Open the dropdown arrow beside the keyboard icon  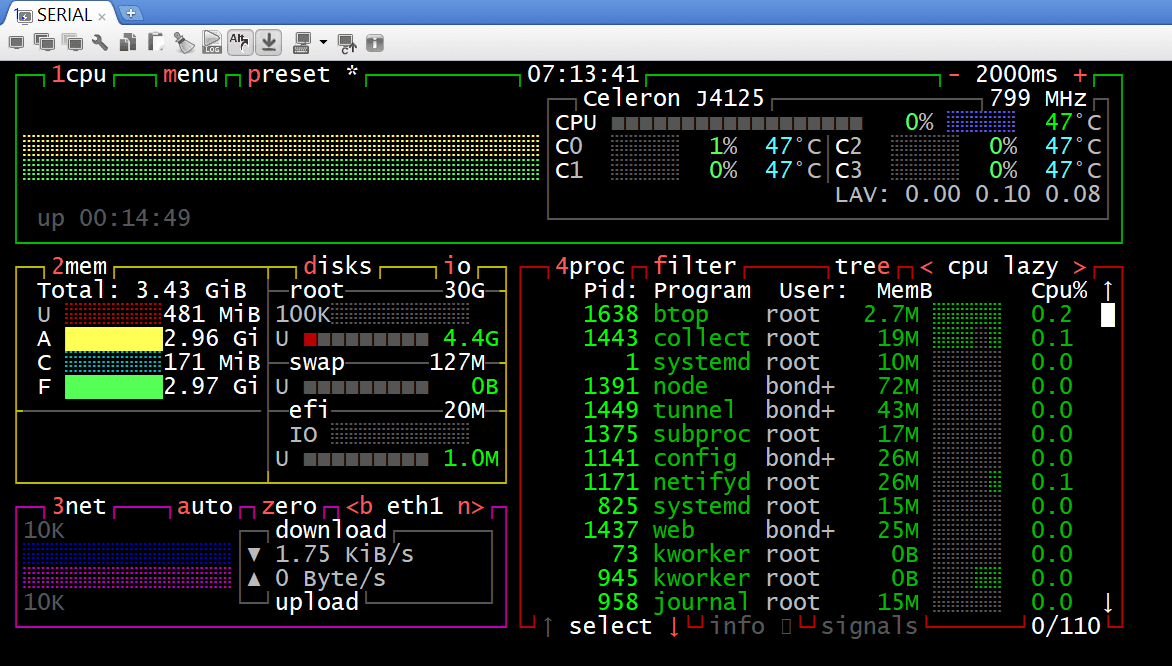click(x=323, y=43)
